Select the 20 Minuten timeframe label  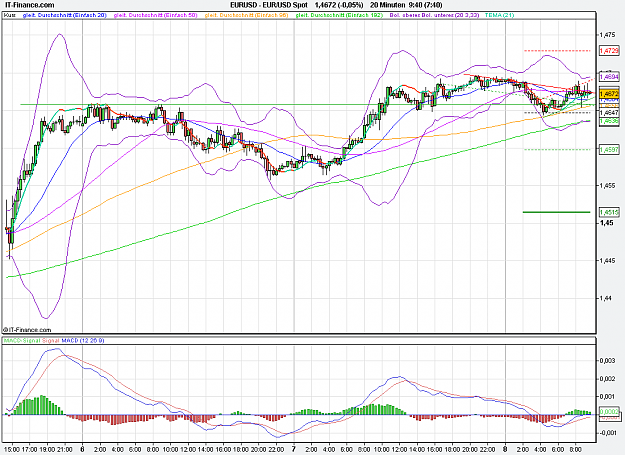click(387, 5)
